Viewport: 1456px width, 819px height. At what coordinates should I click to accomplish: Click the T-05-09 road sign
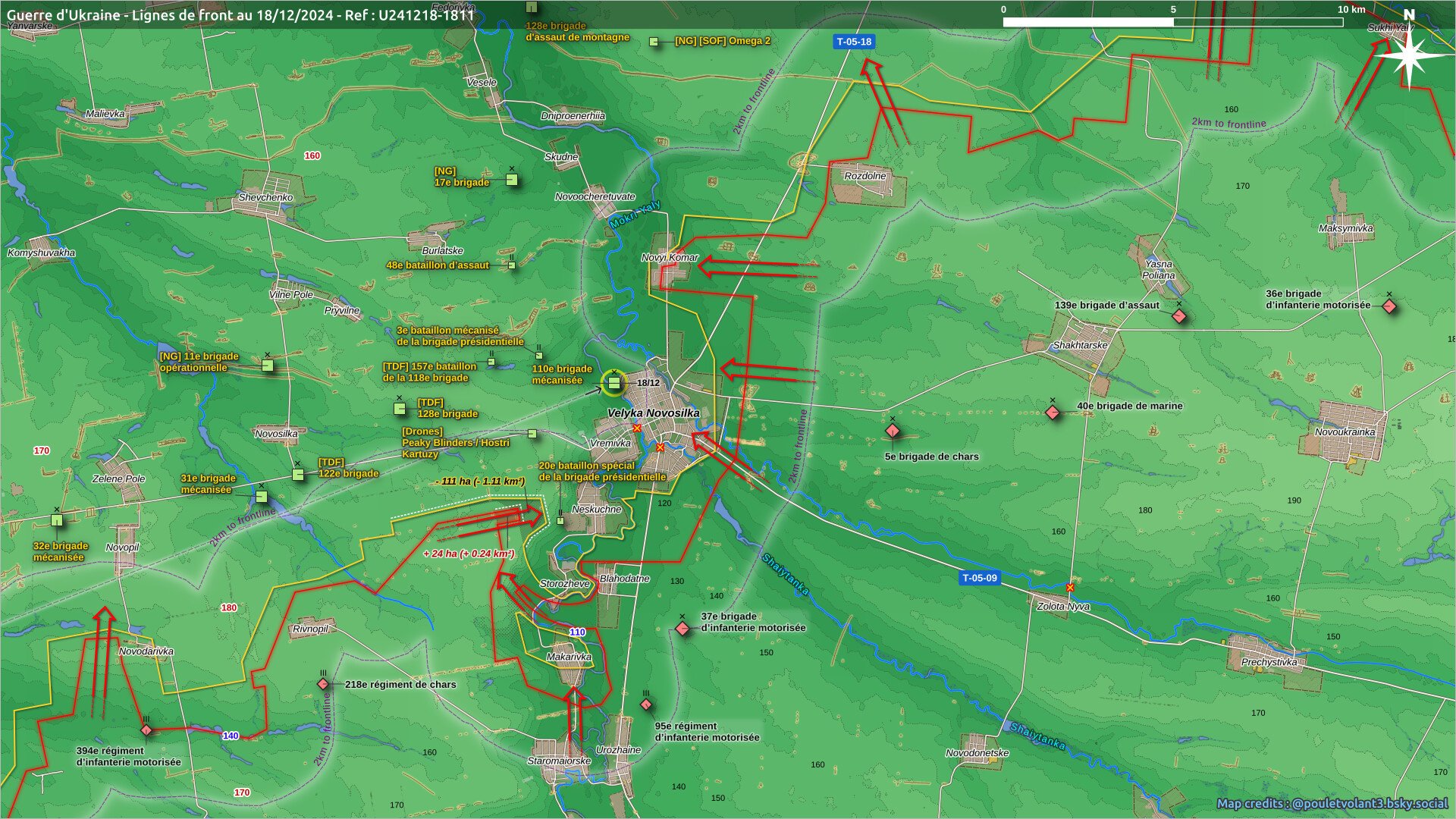pos(980,578)
